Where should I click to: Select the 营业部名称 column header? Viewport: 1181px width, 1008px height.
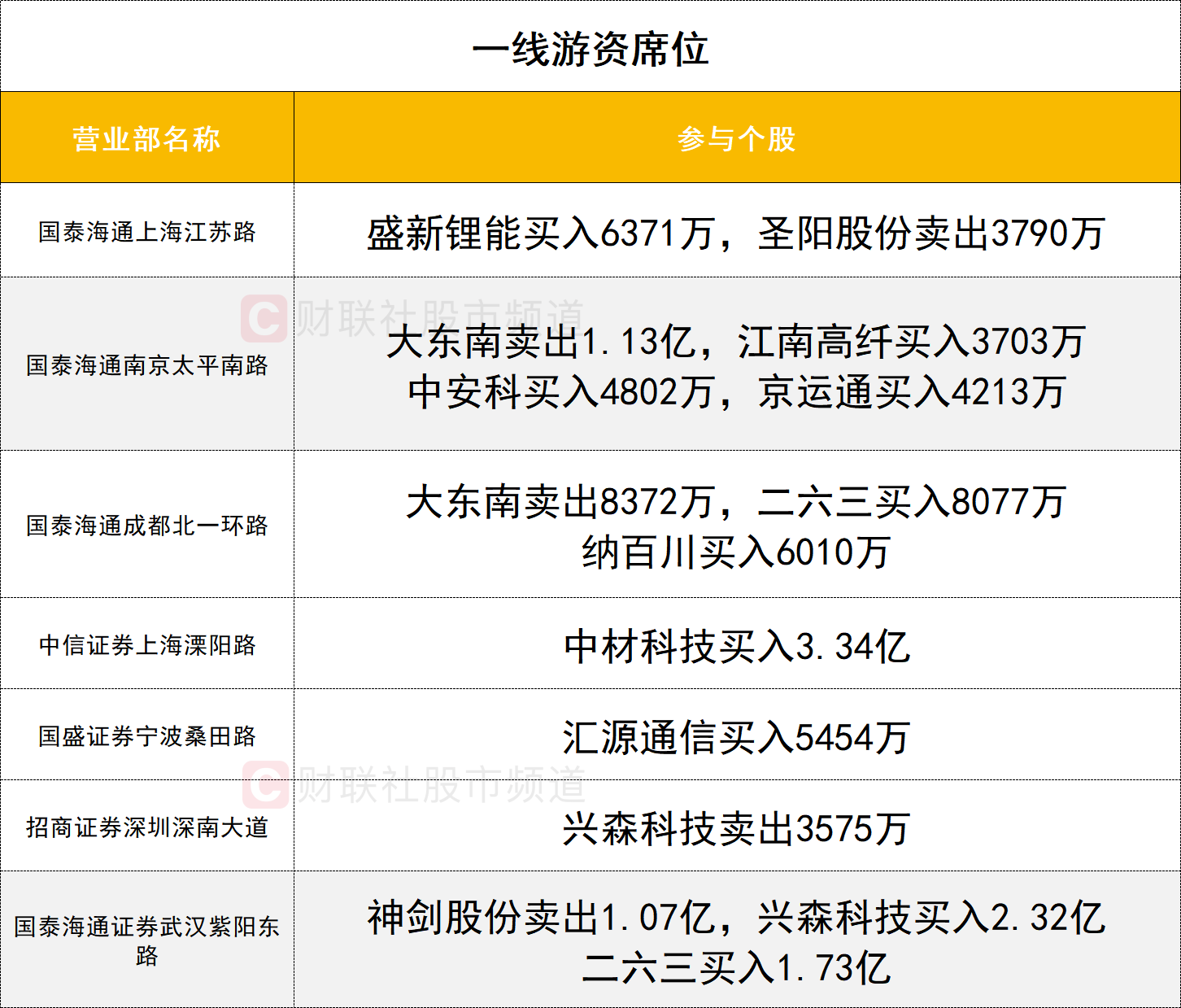click(x=146, y=138)
